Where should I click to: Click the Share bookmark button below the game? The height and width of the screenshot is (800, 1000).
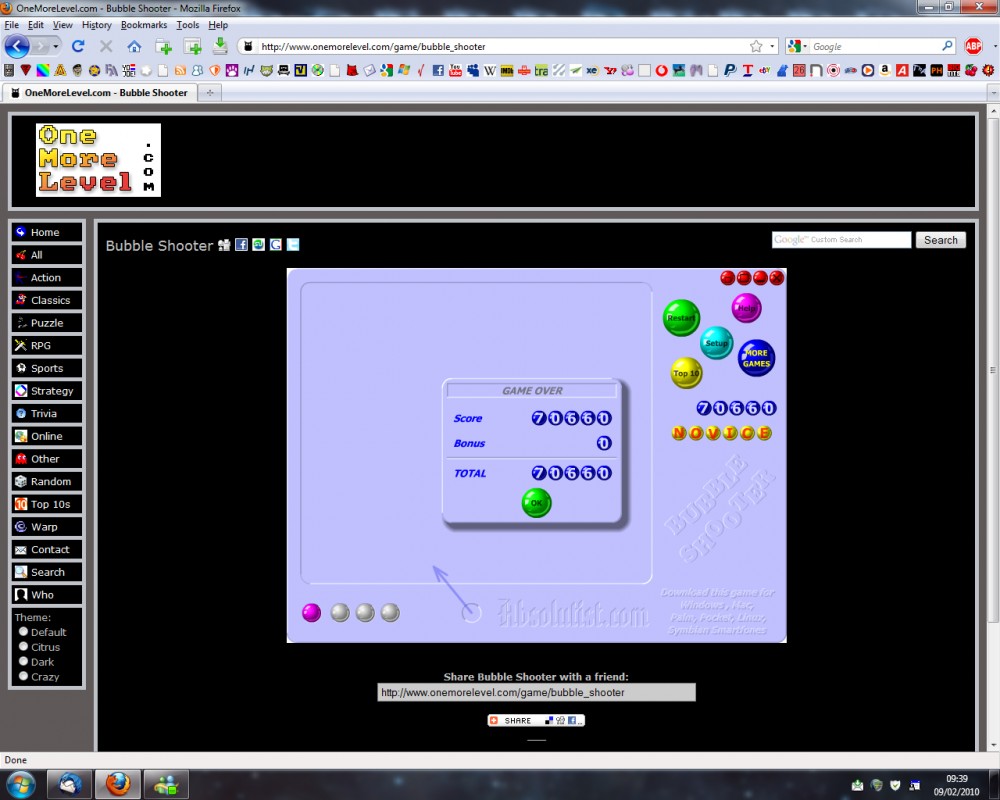[536, 720]
